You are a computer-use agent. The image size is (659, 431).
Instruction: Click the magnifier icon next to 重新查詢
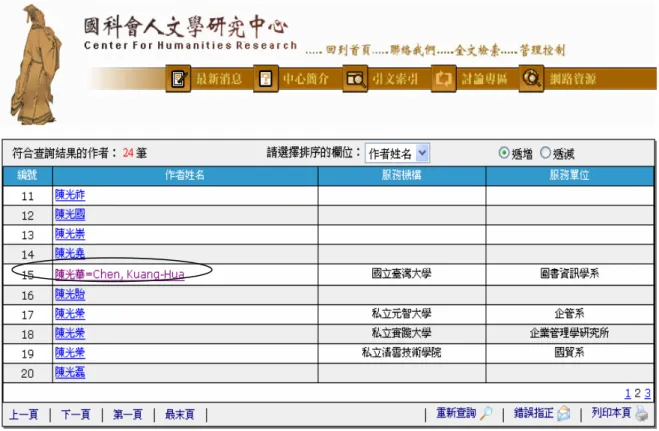click(486, 413)
